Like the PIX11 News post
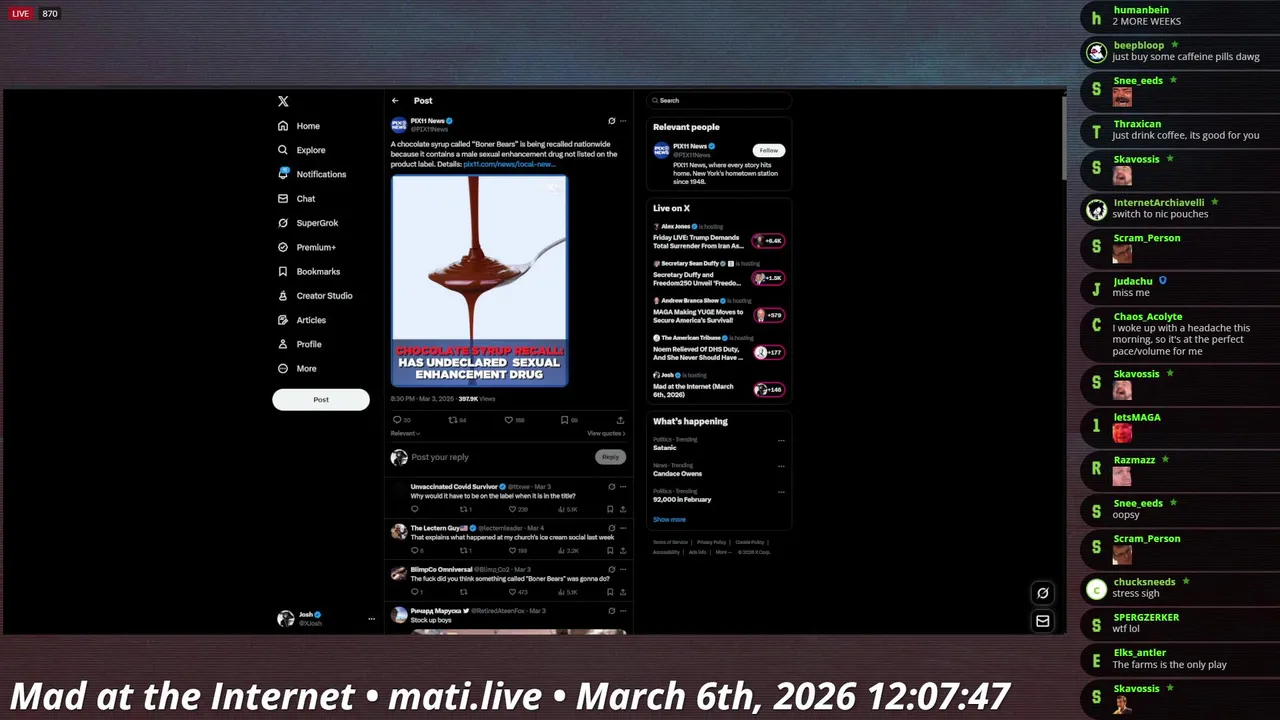1280x720 pixels. click(508, 420)
